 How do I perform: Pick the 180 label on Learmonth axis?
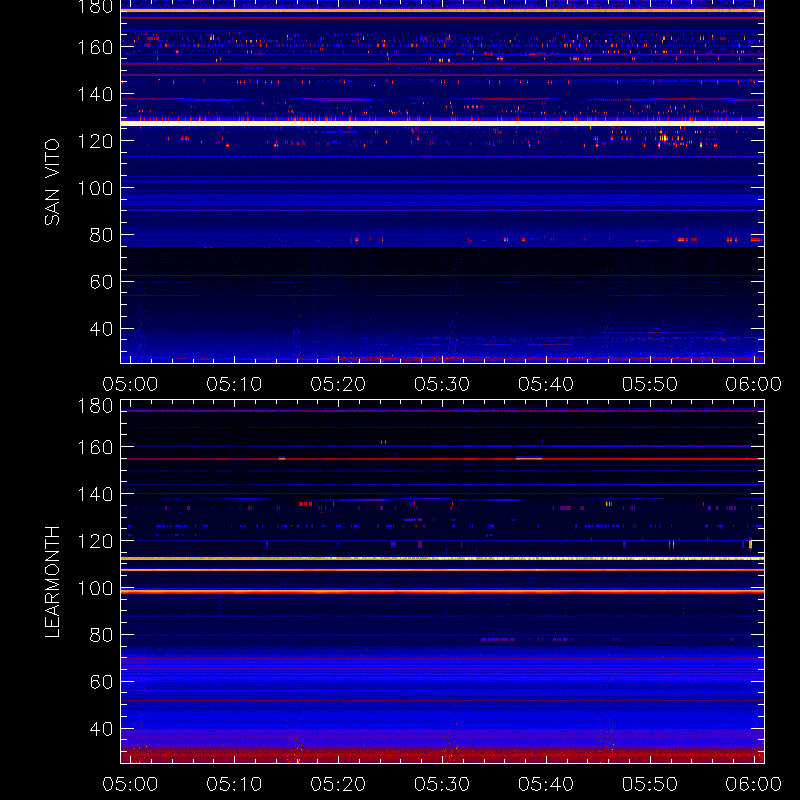(x=95, y=406)
